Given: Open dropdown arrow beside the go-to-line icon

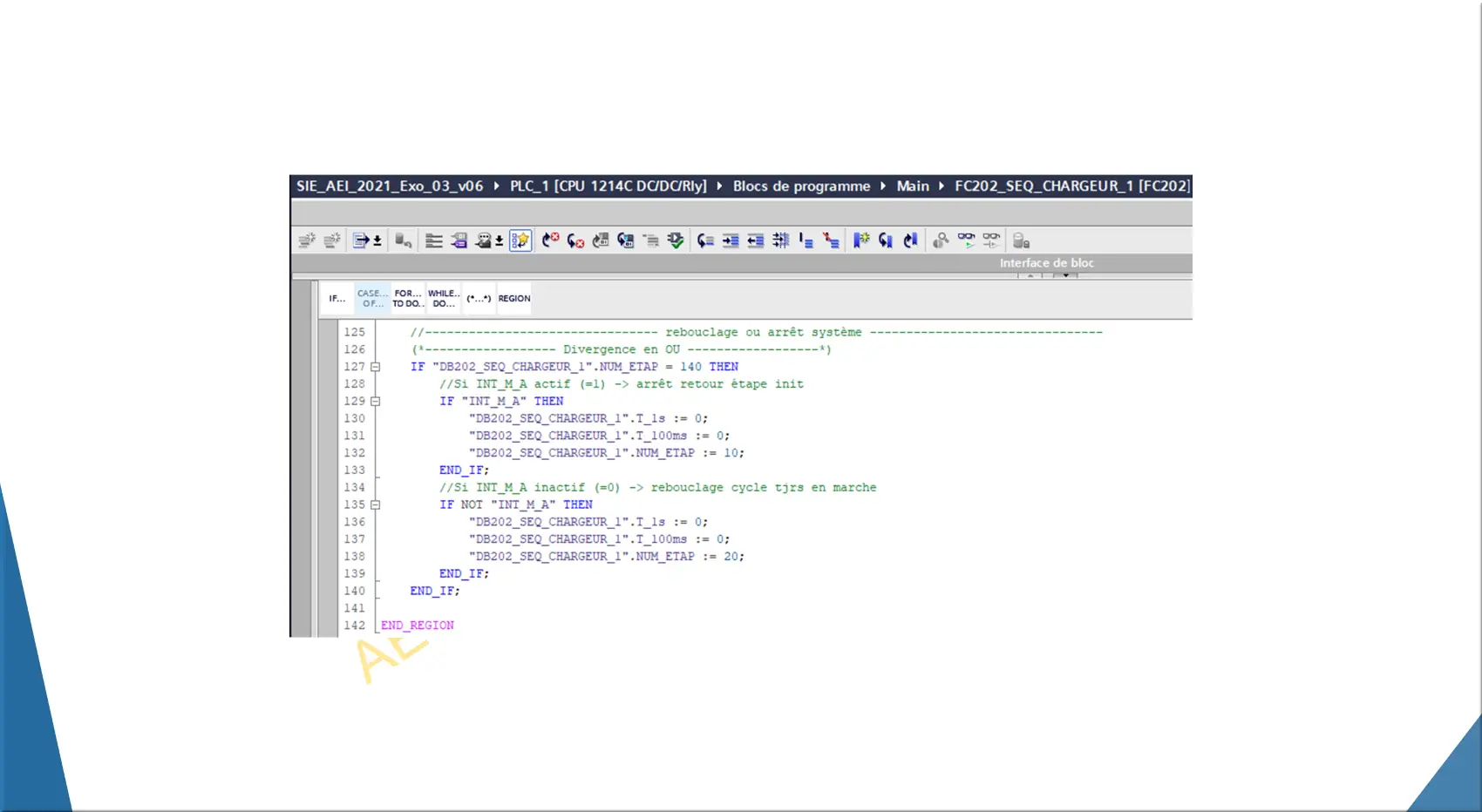Looking at the screenshot, I should pyautogui.click(x=377, y=241).
